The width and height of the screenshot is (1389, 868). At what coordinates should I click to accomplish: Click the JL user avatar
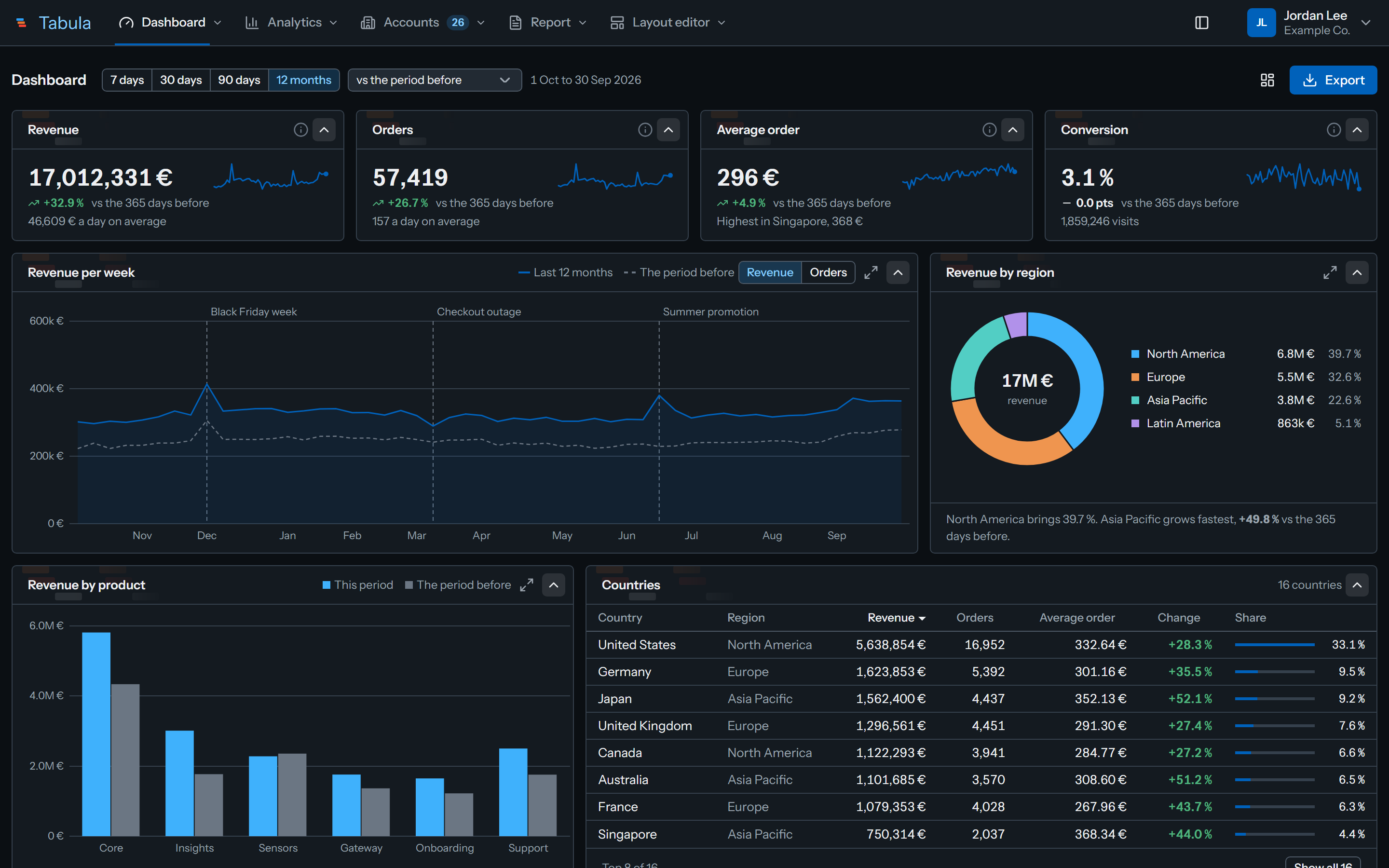(x=1261, y=22)
